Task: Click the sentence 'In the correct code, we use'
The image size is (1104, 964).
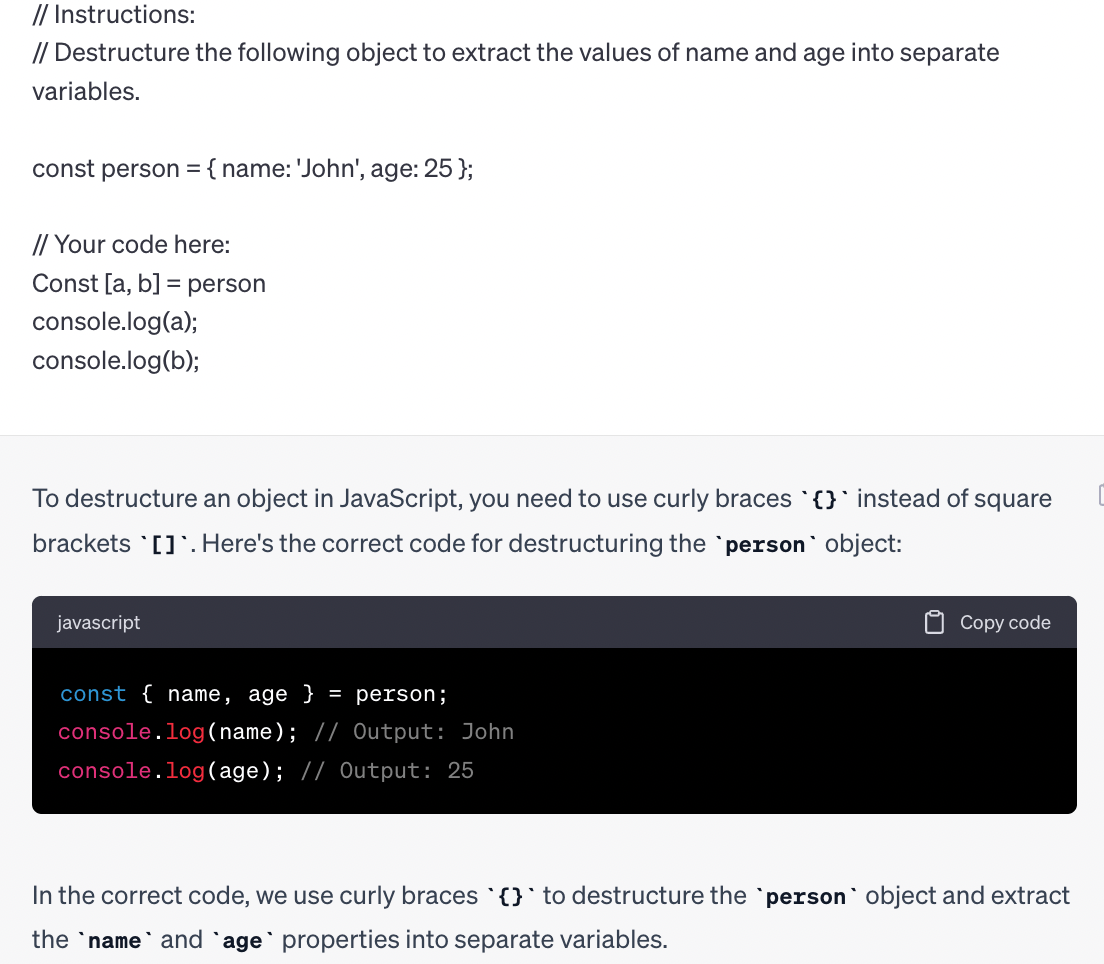Action: pyautogui.click(x=551, y=918)
